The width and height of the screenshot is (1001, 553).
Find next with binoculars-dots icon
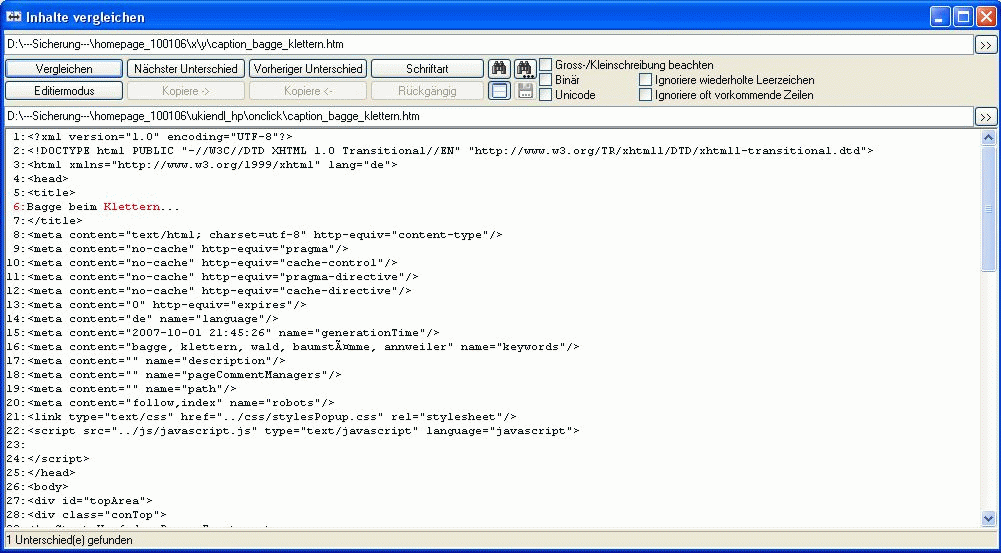point(525,68)
